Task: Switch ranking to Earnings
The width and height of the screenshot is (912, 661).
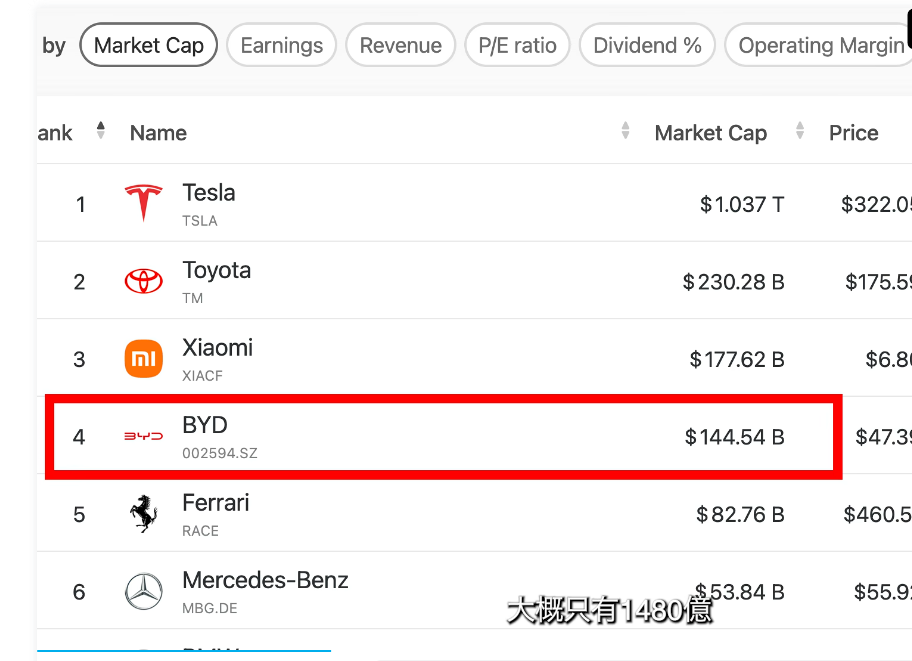Action: tap(282, 45)
